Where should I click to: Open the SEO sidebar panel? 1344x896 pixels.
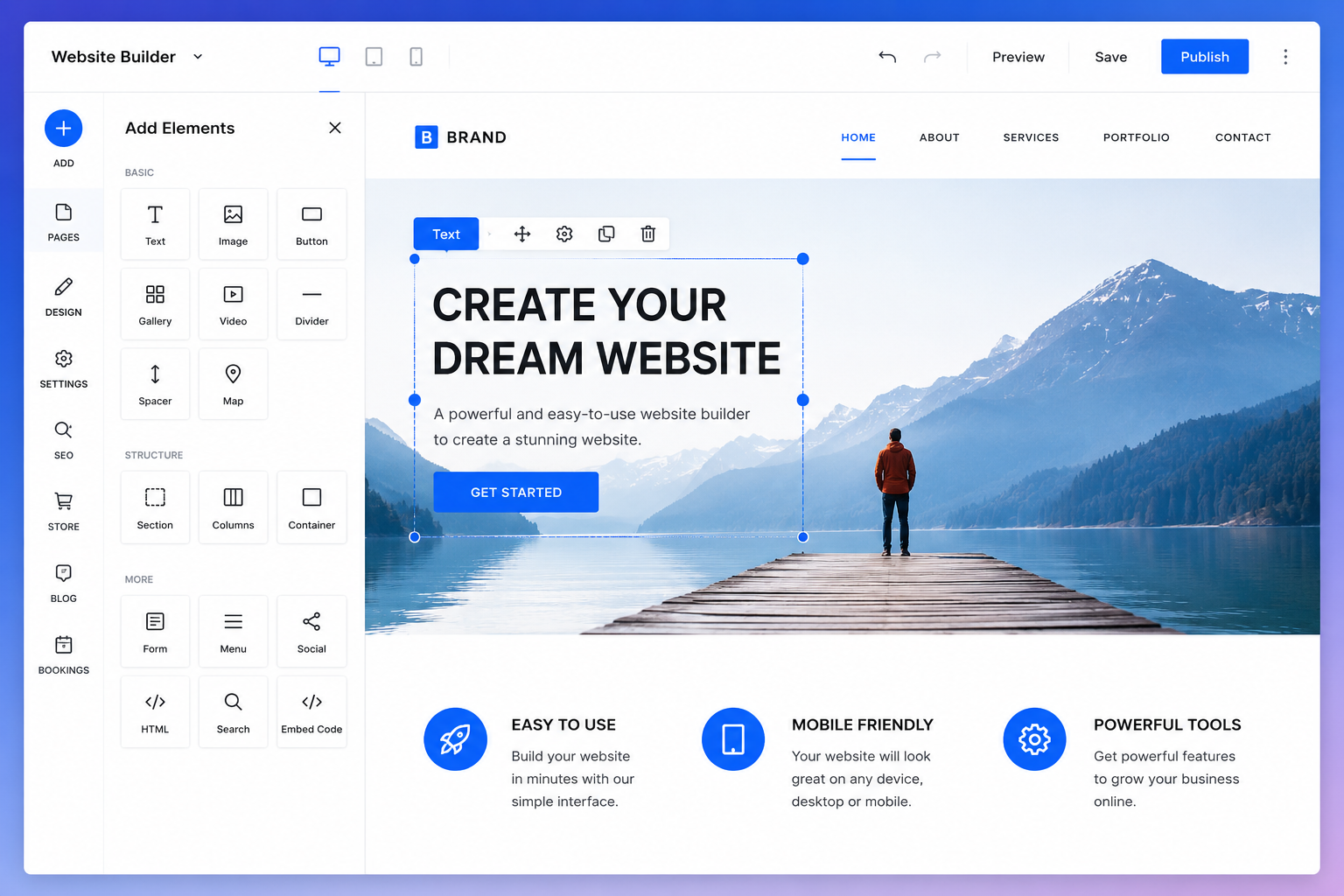[x=64, y=441]
